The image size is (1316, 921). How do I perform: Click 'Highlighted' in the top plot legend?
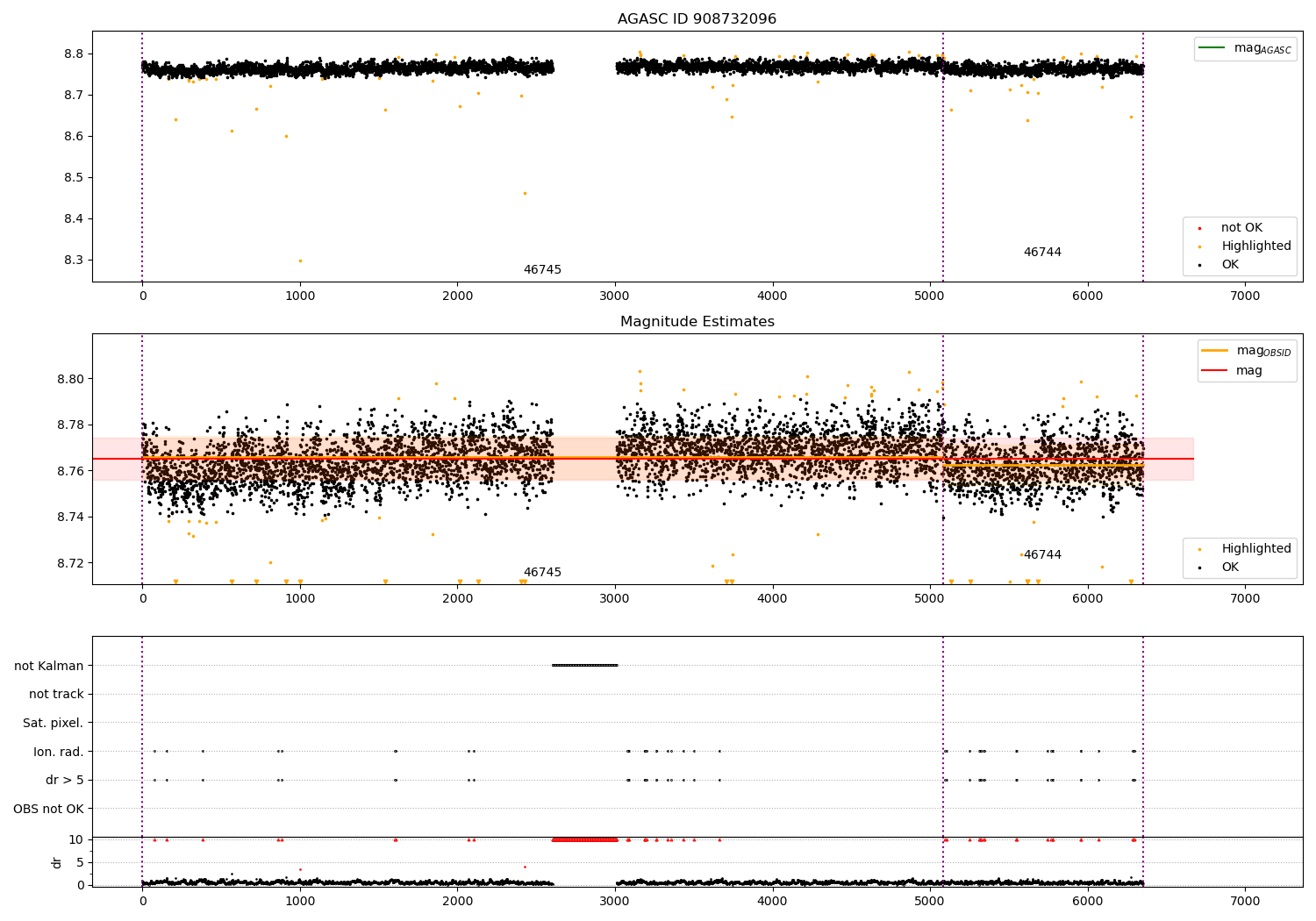coord(1255,246)
